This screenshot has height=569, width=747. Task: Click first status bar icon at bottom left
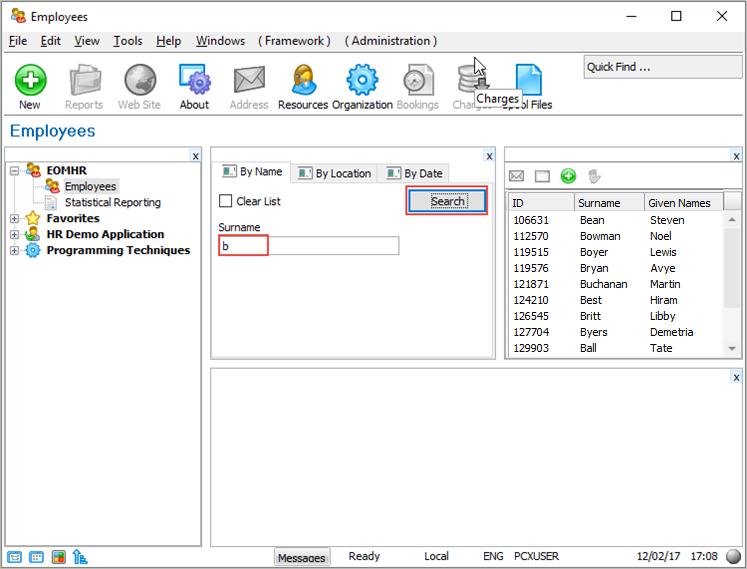tap(14, 557)
